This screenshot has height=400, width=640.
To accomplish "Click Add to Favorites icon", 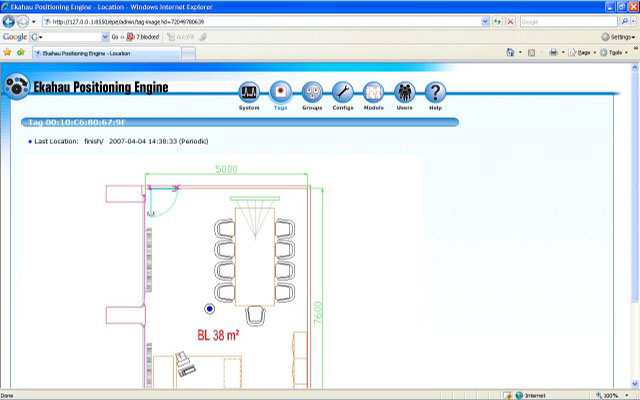I will pos(21,52).
